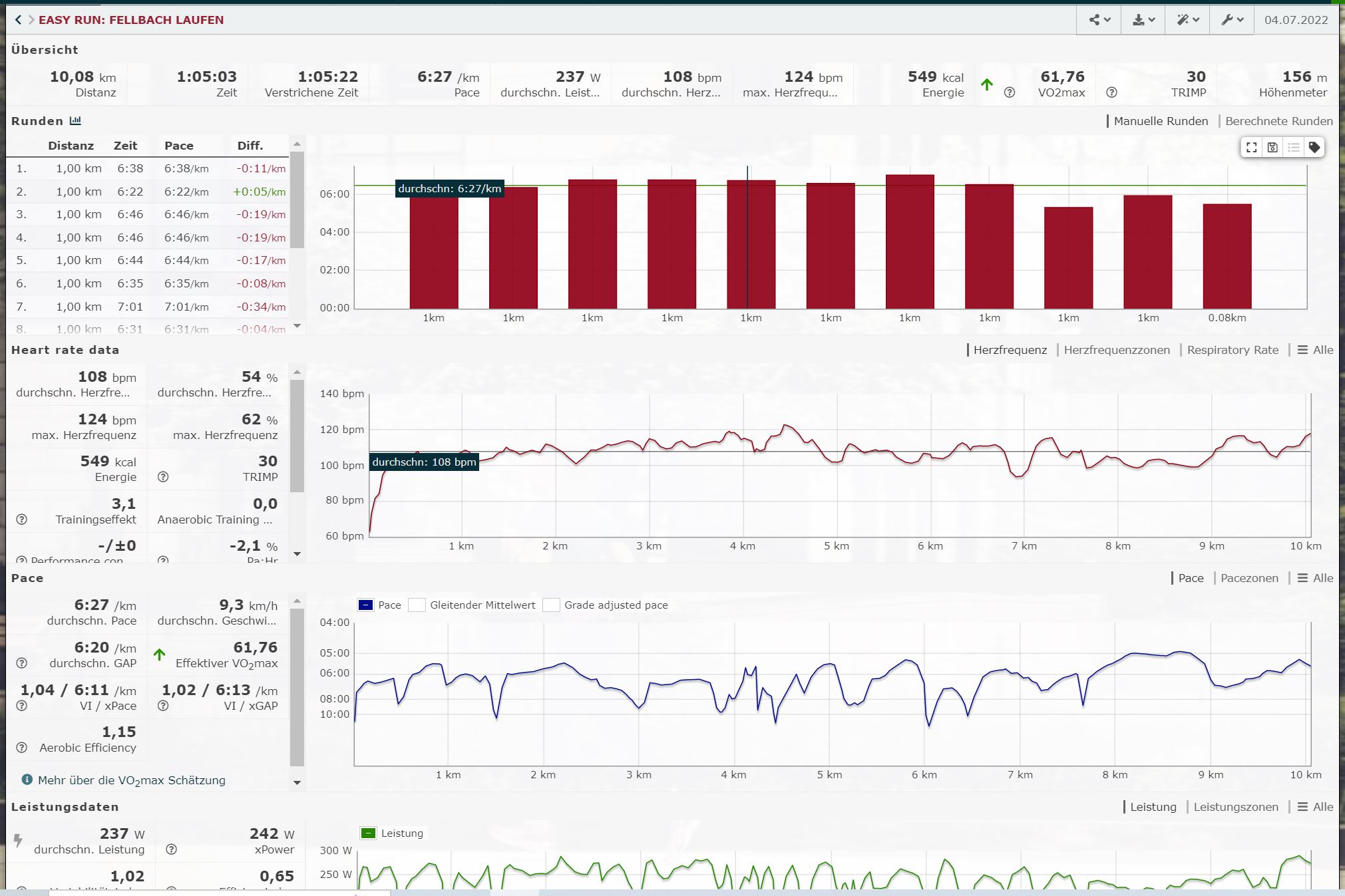The image size is (1345, 896).
Task: Click the fullscreen chart icon
Action: (x=1251, y=148)
